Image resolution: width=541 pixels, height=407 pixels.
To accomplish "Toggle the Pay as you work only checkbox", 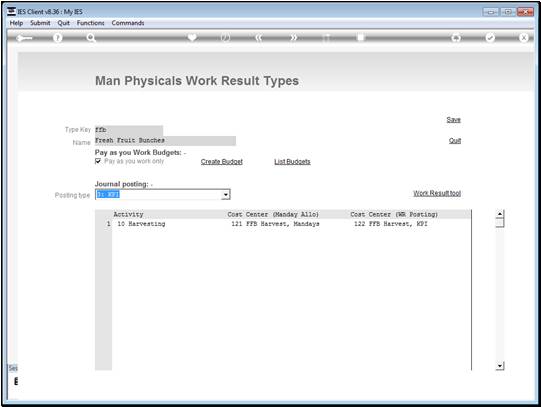I will coord(98,161).
